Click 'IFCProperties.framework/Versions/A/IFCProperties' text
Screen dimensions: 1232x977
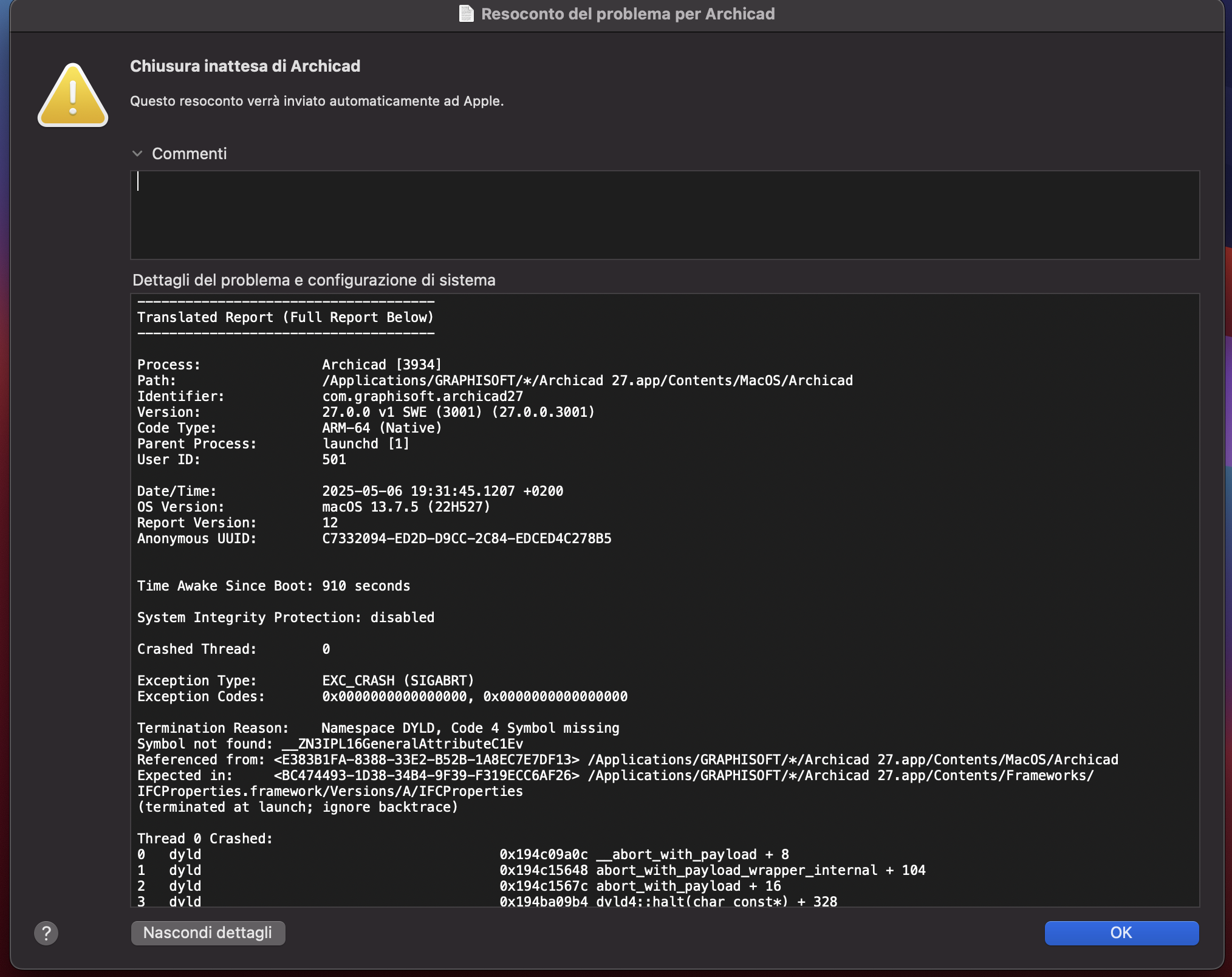pyautogui.click(x=330, y=791)
